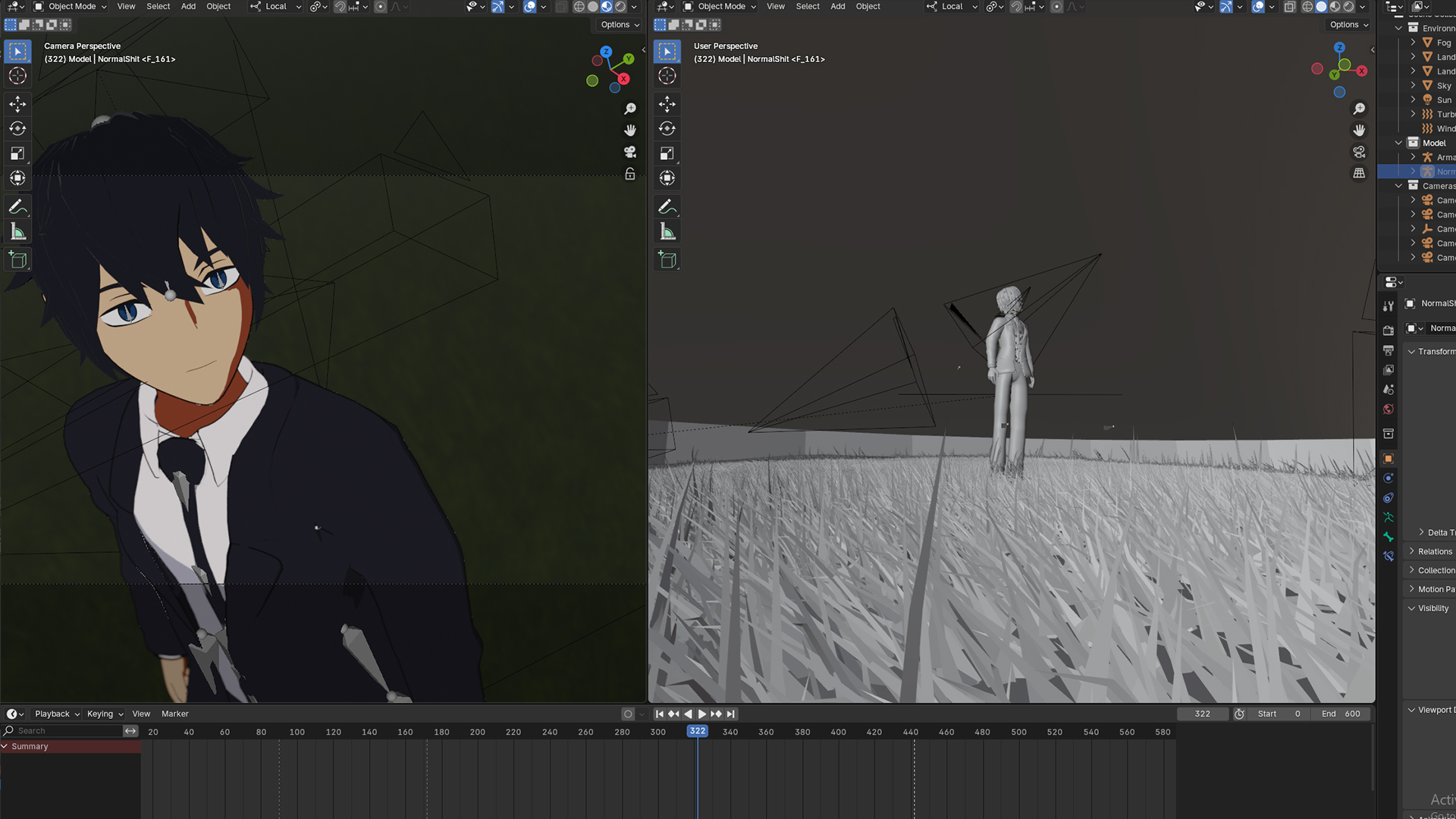Switch to orthographic view grid icon

(1359, 174)
